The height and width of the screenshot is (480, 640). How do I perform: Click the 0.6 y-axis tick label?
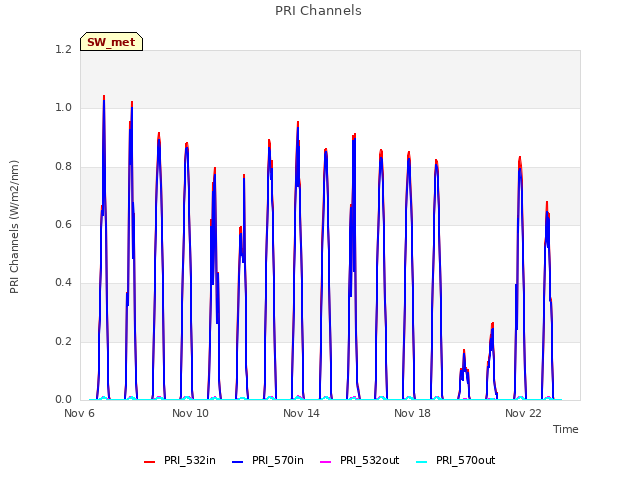coord(64,224)
